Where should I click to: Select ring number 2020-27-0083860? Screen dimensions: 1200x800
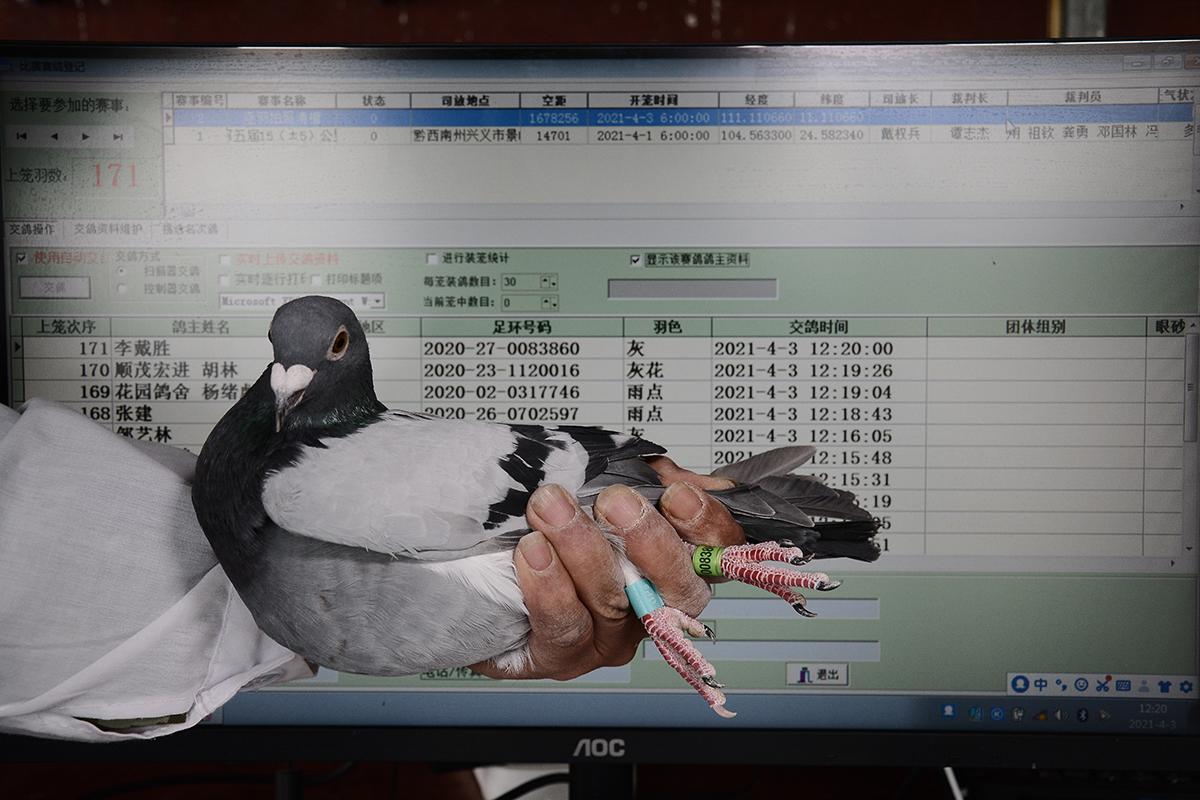pyautogui.click(x=501, y=349)
